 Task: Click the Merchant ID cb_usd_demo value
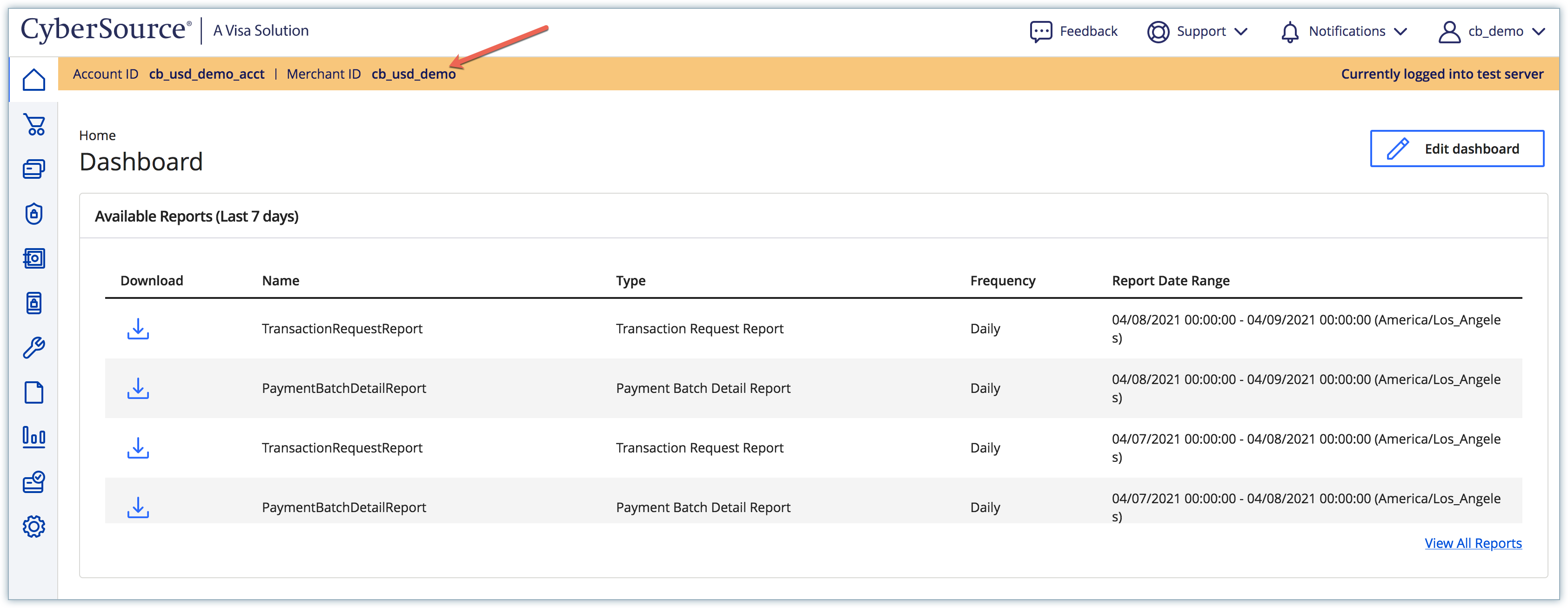click(x=413, y=74)
